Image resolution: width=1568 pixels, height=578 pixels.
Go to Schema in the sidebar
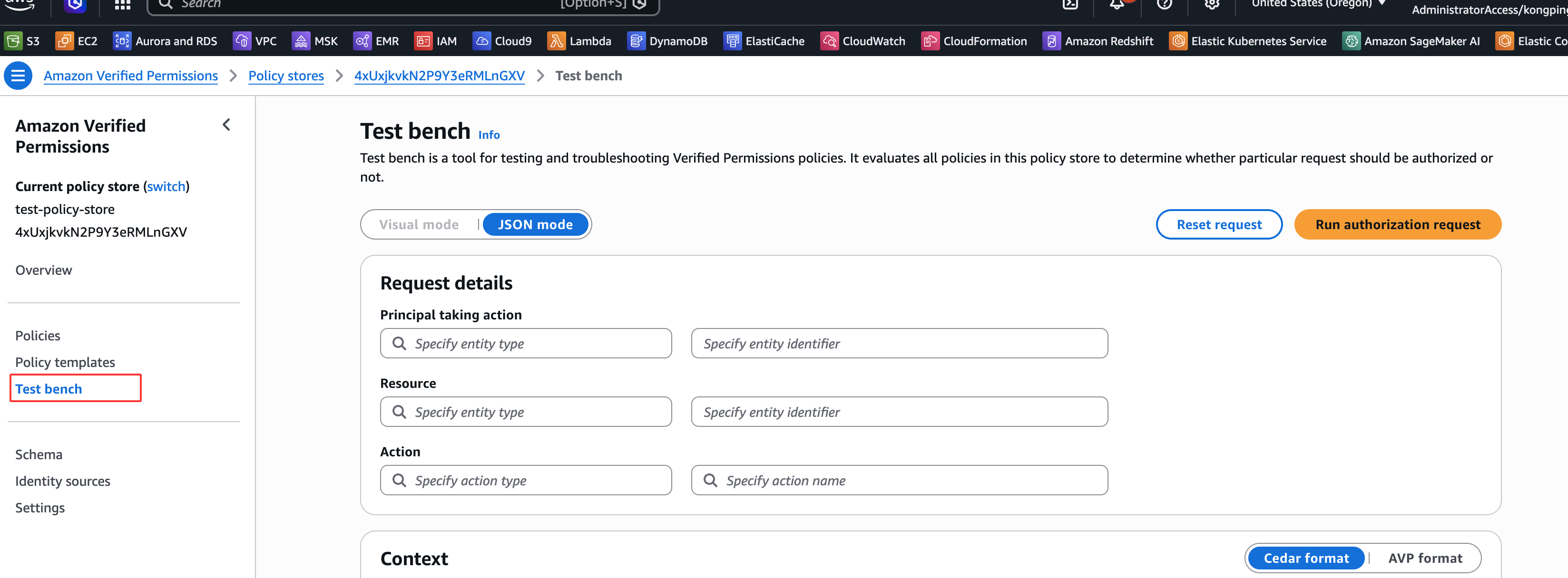point(39,454)
